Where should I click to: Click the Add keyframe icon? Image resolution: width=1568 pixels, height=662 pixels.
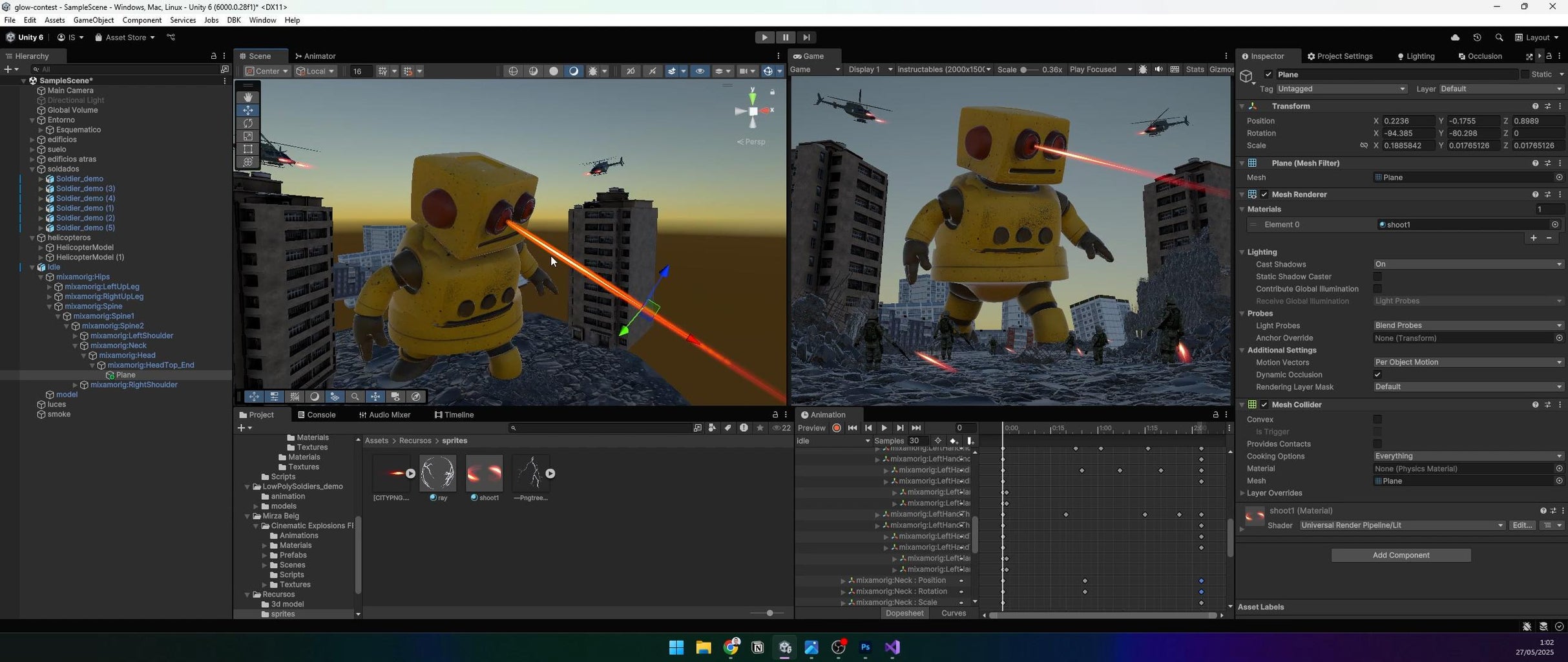pyautogui.click(x=954, y=441)
